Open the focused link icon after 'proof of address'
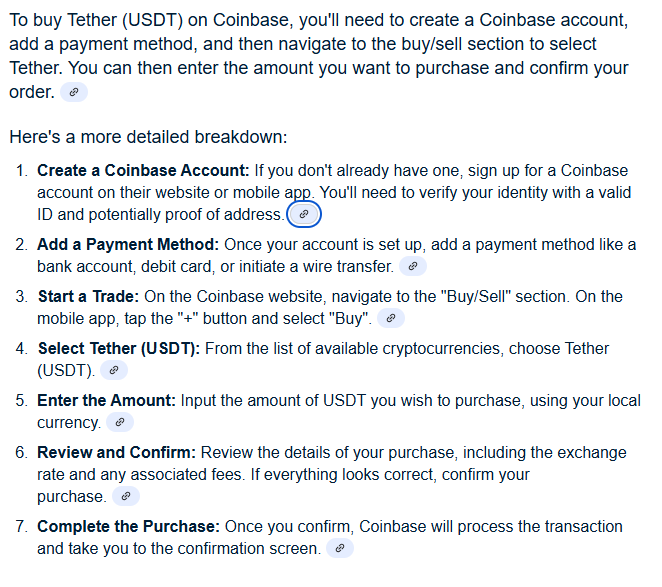 [304, 214]
